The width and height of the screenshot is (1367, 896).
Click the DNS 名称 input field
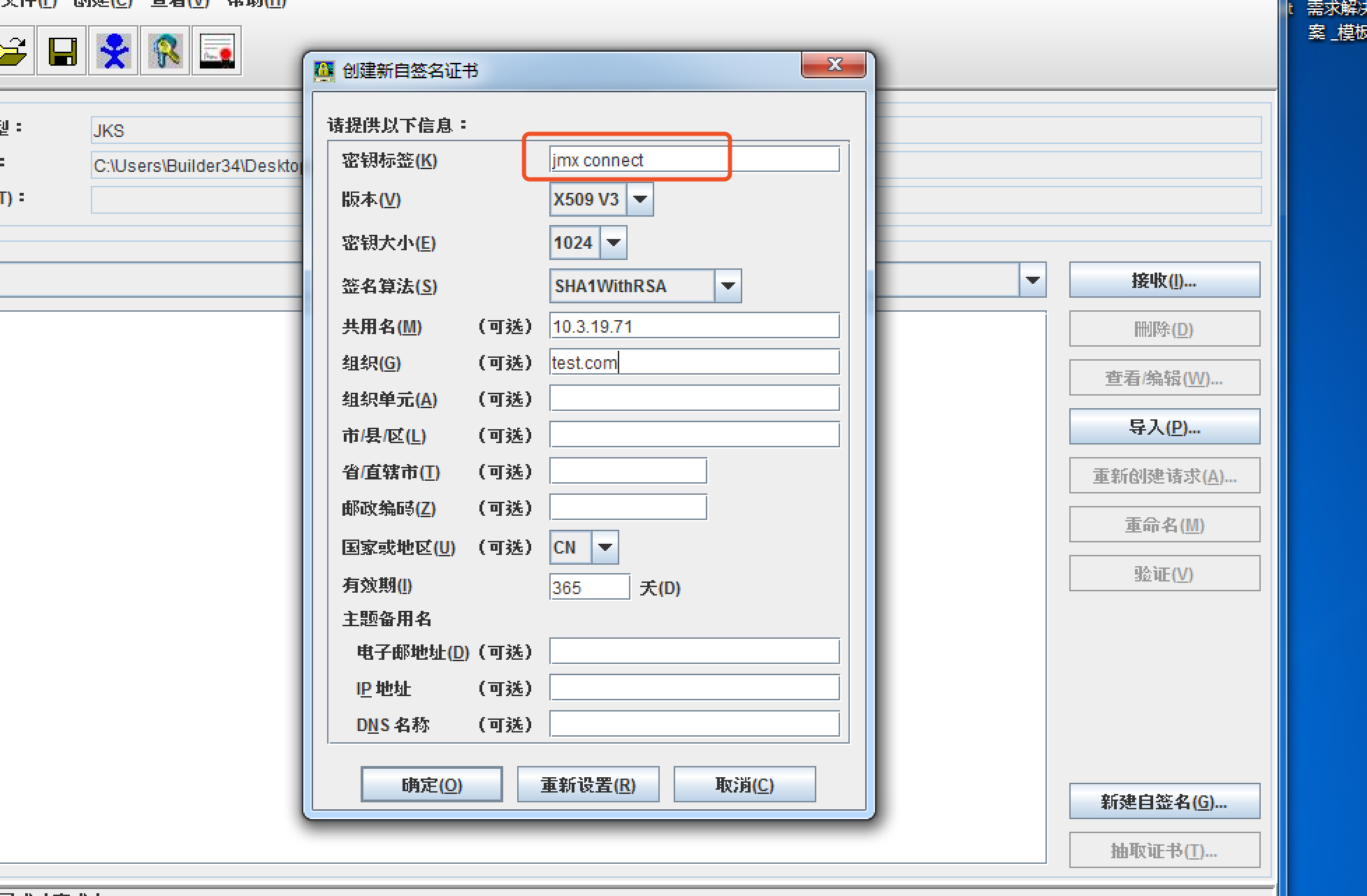[x=694, y=724]
